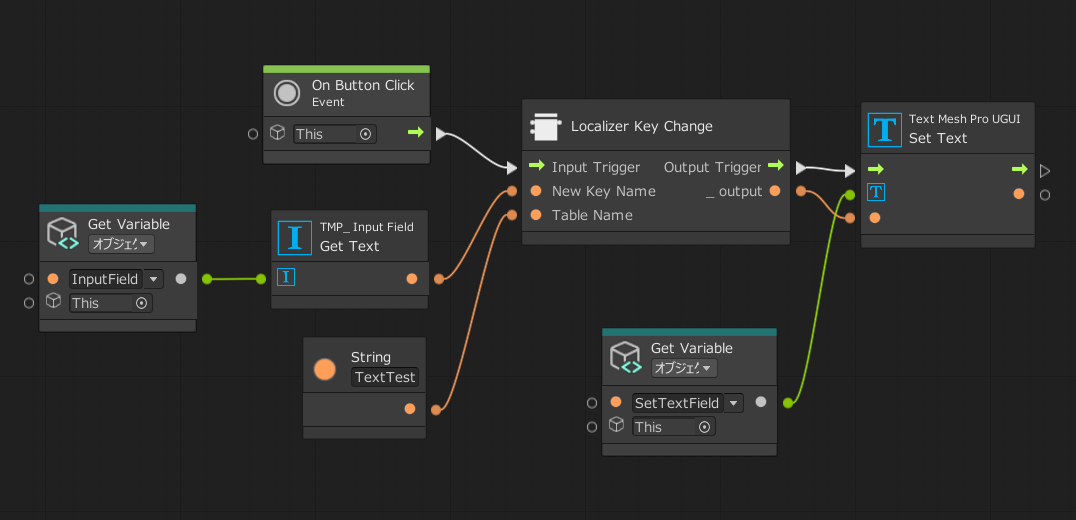Click the empty circle port left of InputField name

coord(29,279)
